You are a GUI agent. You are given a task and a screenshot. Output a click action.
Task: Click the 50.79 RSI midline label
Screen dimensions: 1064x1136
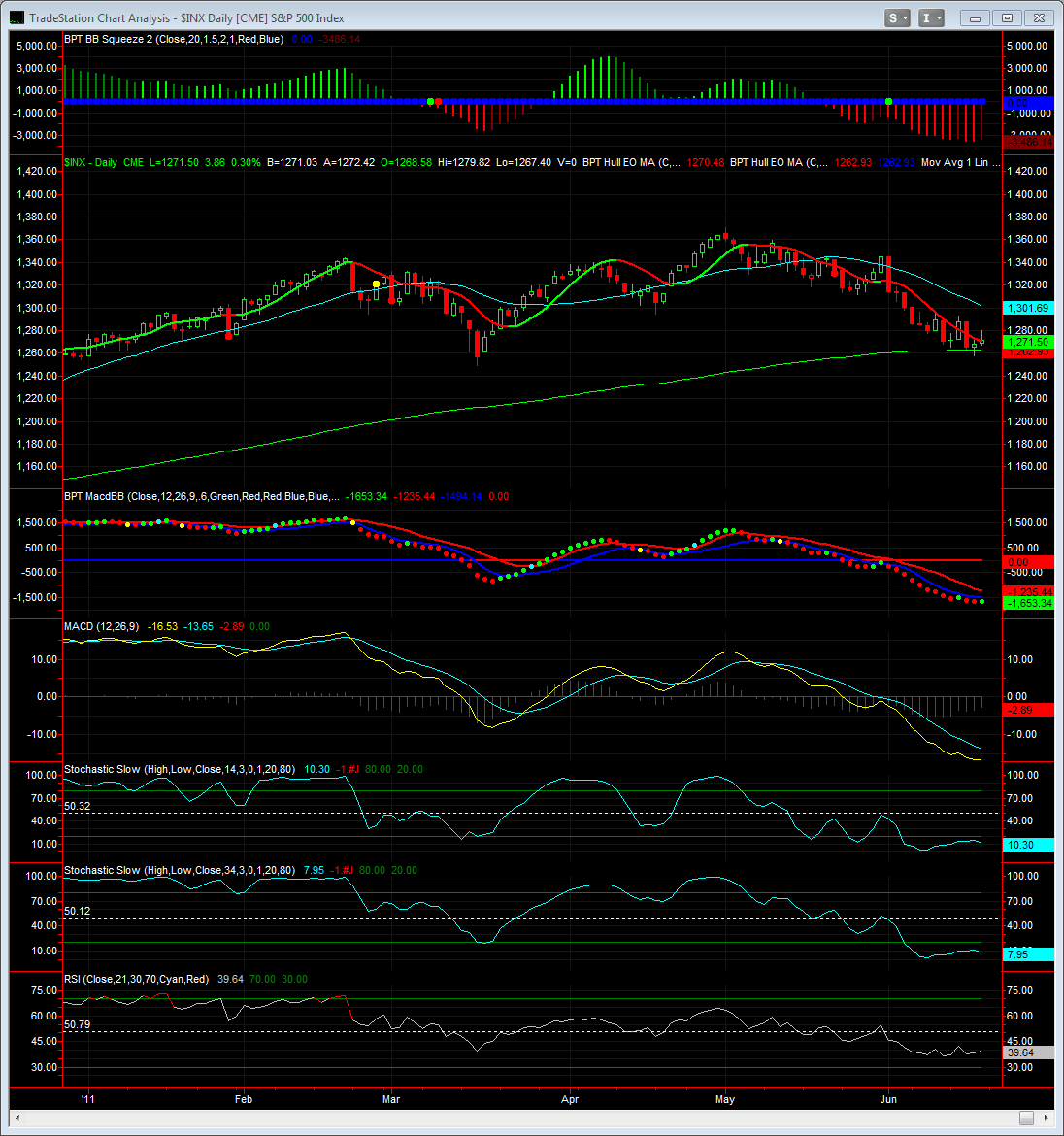point(78,1025)
